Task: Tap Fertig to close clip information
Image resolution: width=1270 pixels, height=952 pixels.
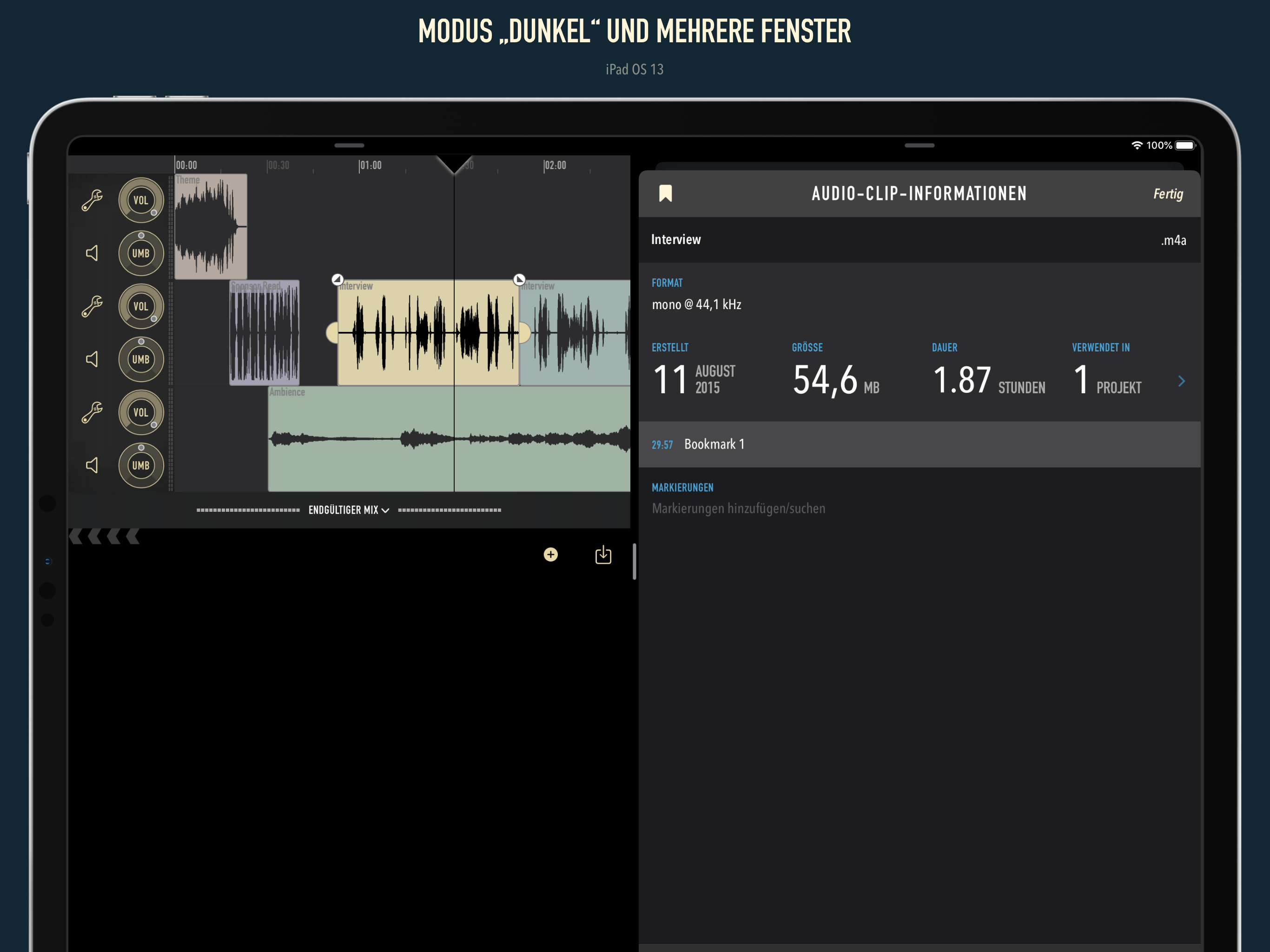Action: click(1168, 194)
